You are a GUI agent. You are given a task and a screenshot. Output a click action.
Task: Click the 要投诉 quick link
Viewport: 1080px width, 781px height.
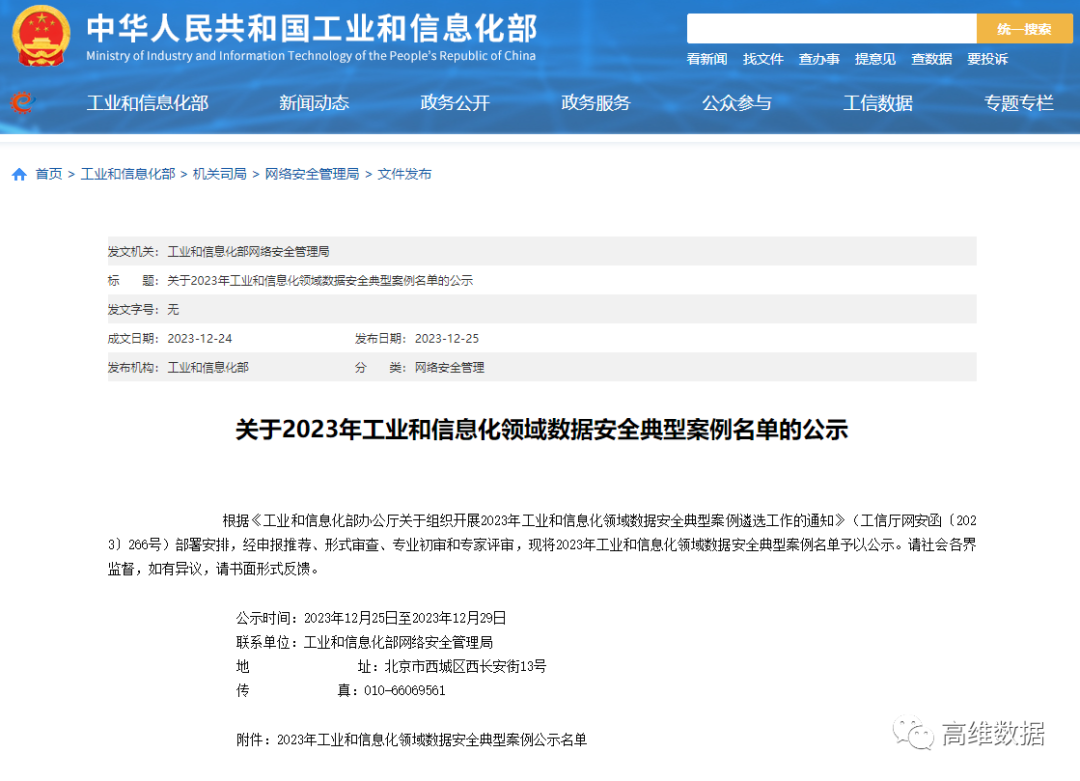987,59
